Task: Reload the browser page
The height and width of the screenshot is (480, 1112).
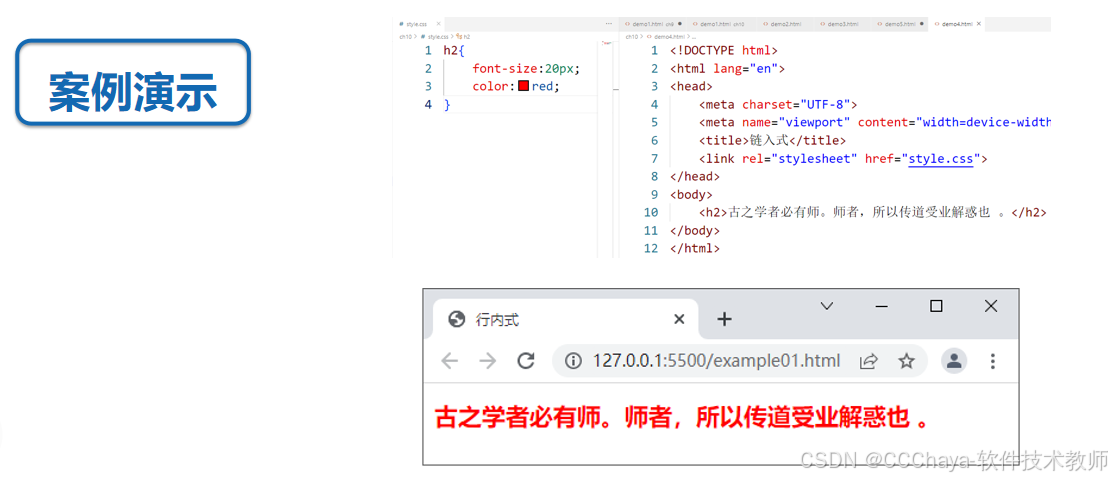Action: click(x=526, y=362)
